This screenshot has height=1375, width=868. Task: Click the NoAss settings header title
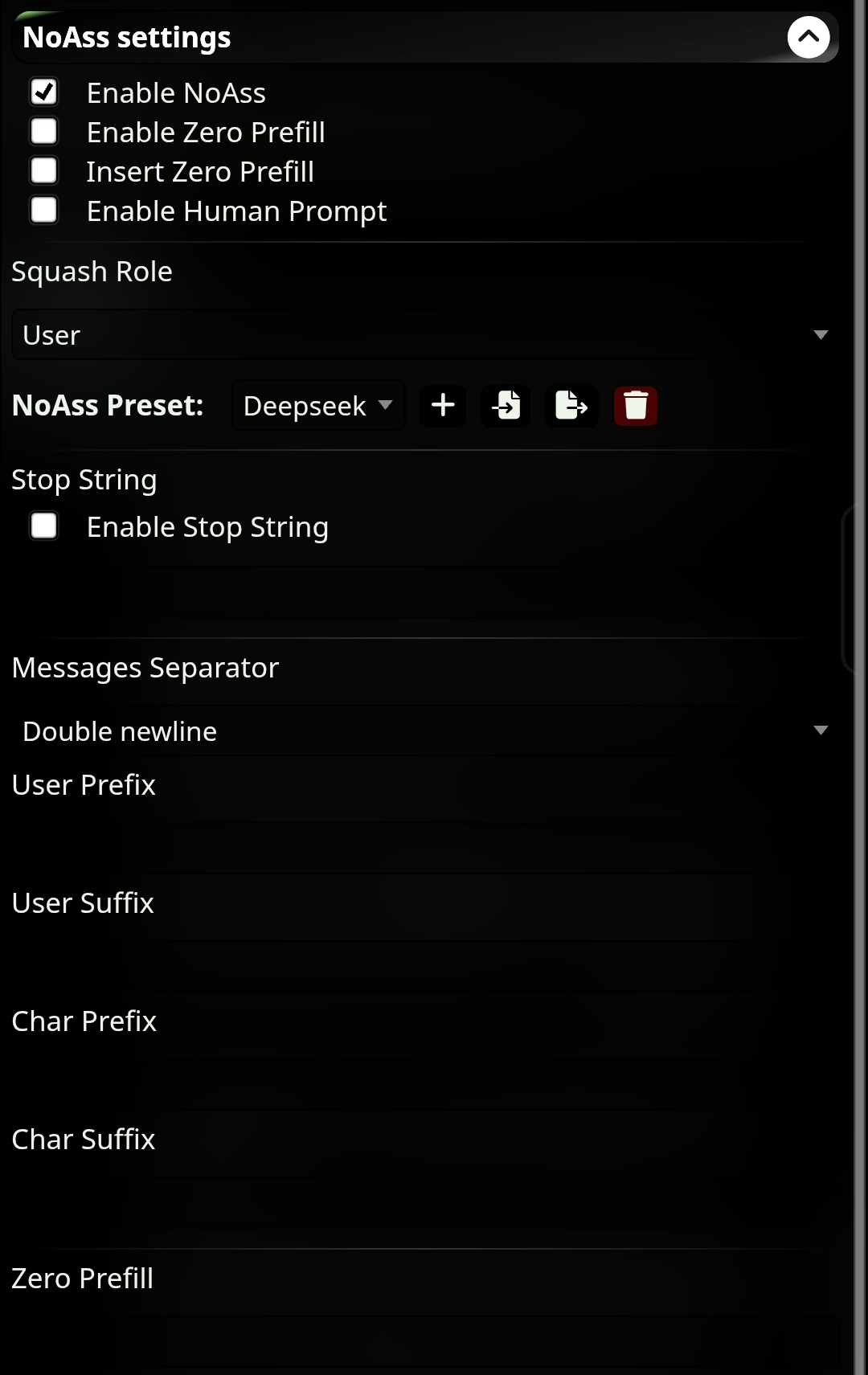coord(127,37)
